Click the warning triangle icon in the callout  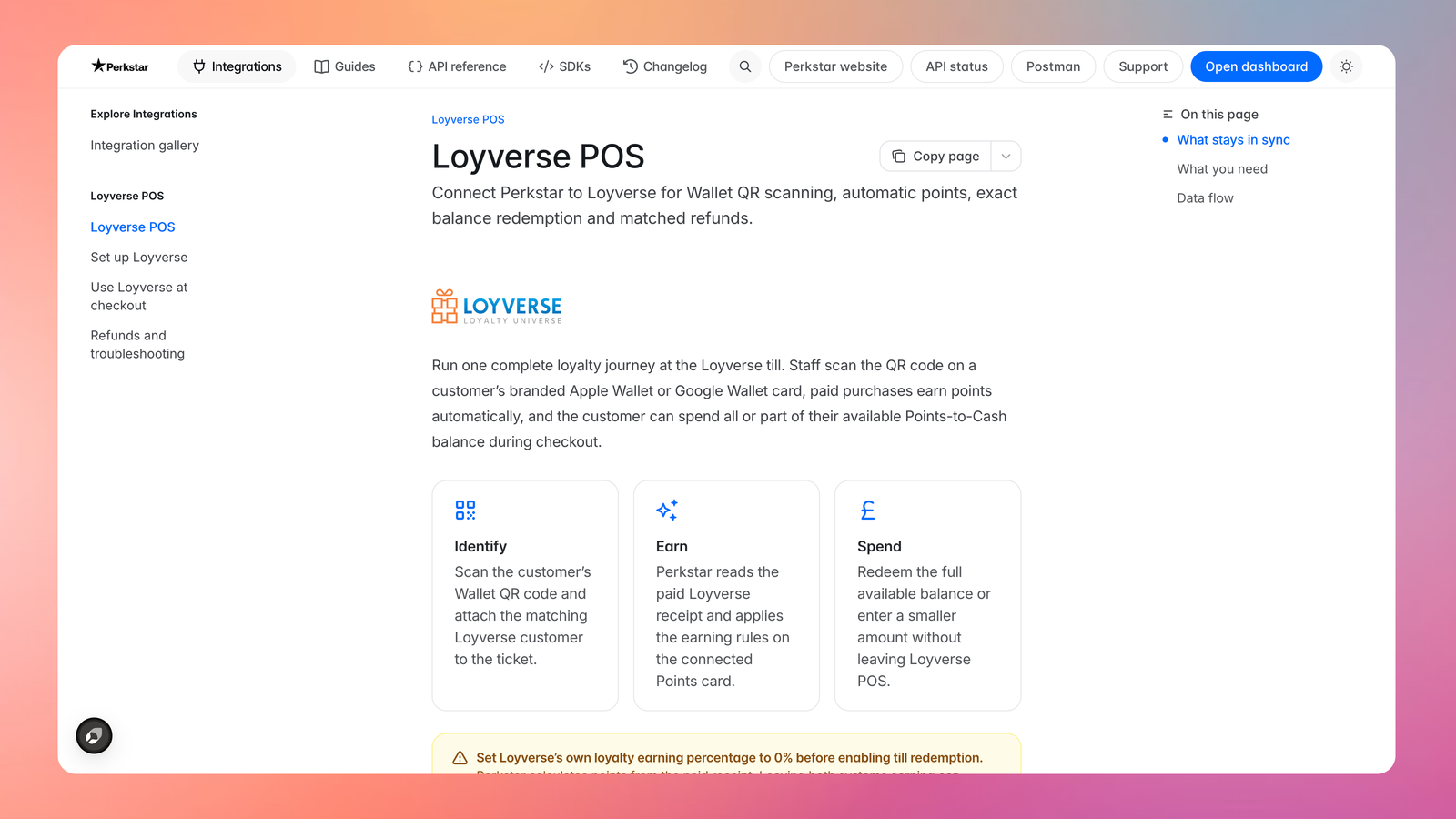tap(460, 758)
